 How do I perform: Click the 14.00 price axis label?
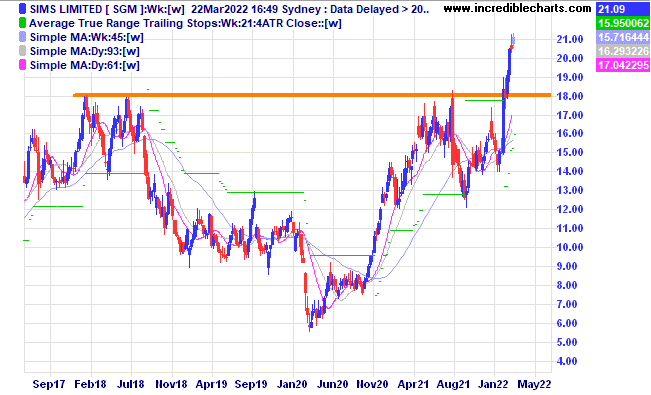(x=570, y=172)
